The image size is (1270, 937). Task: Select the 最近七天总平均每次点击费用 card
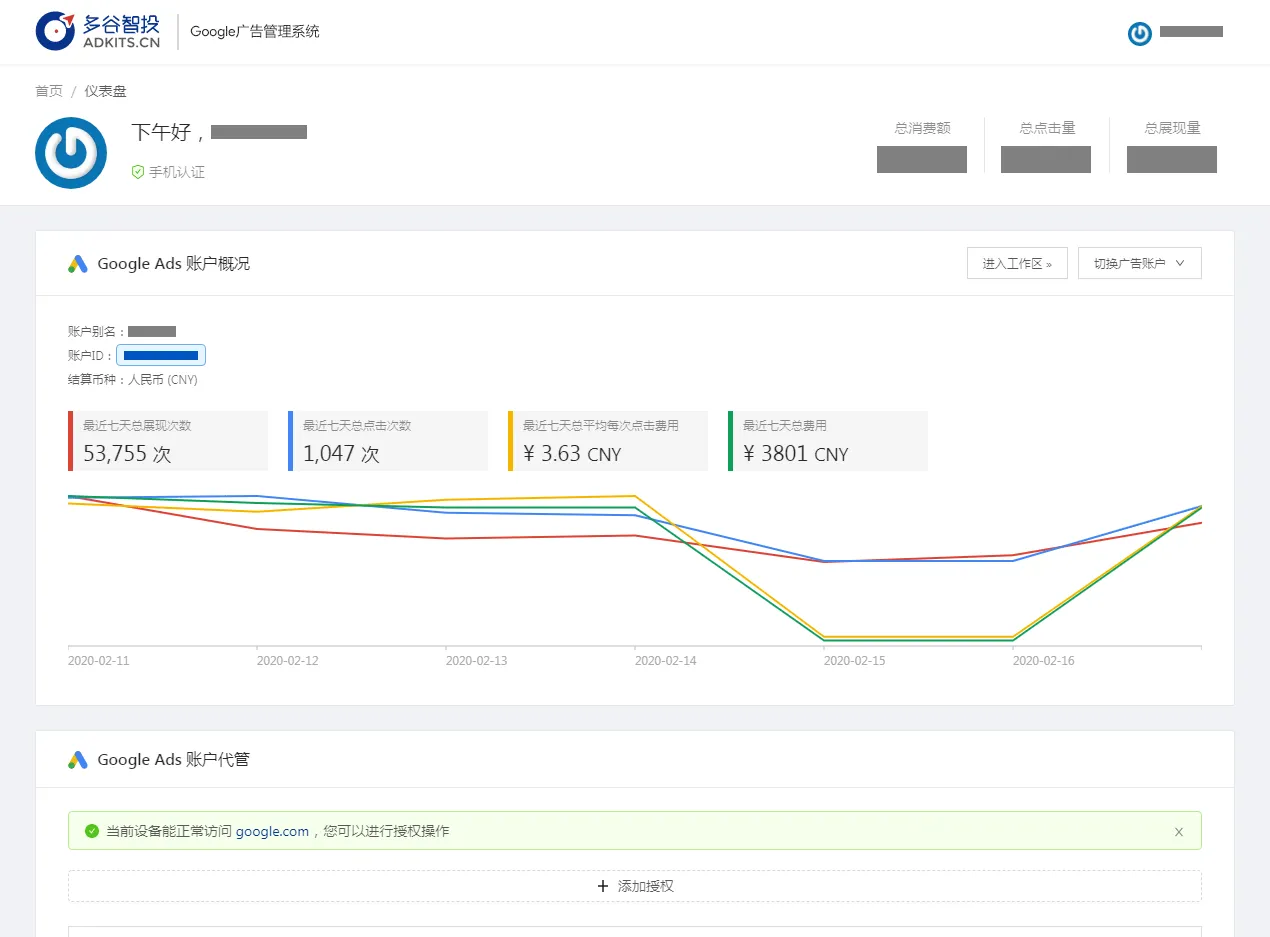click(608, 441)
